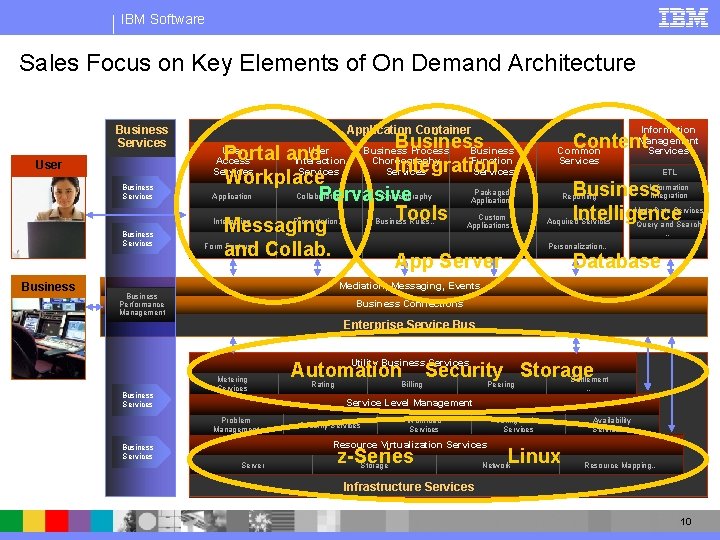The image size is (720, 540).
Task: Select the Peering cell
Action: click(x=501, y=384)
